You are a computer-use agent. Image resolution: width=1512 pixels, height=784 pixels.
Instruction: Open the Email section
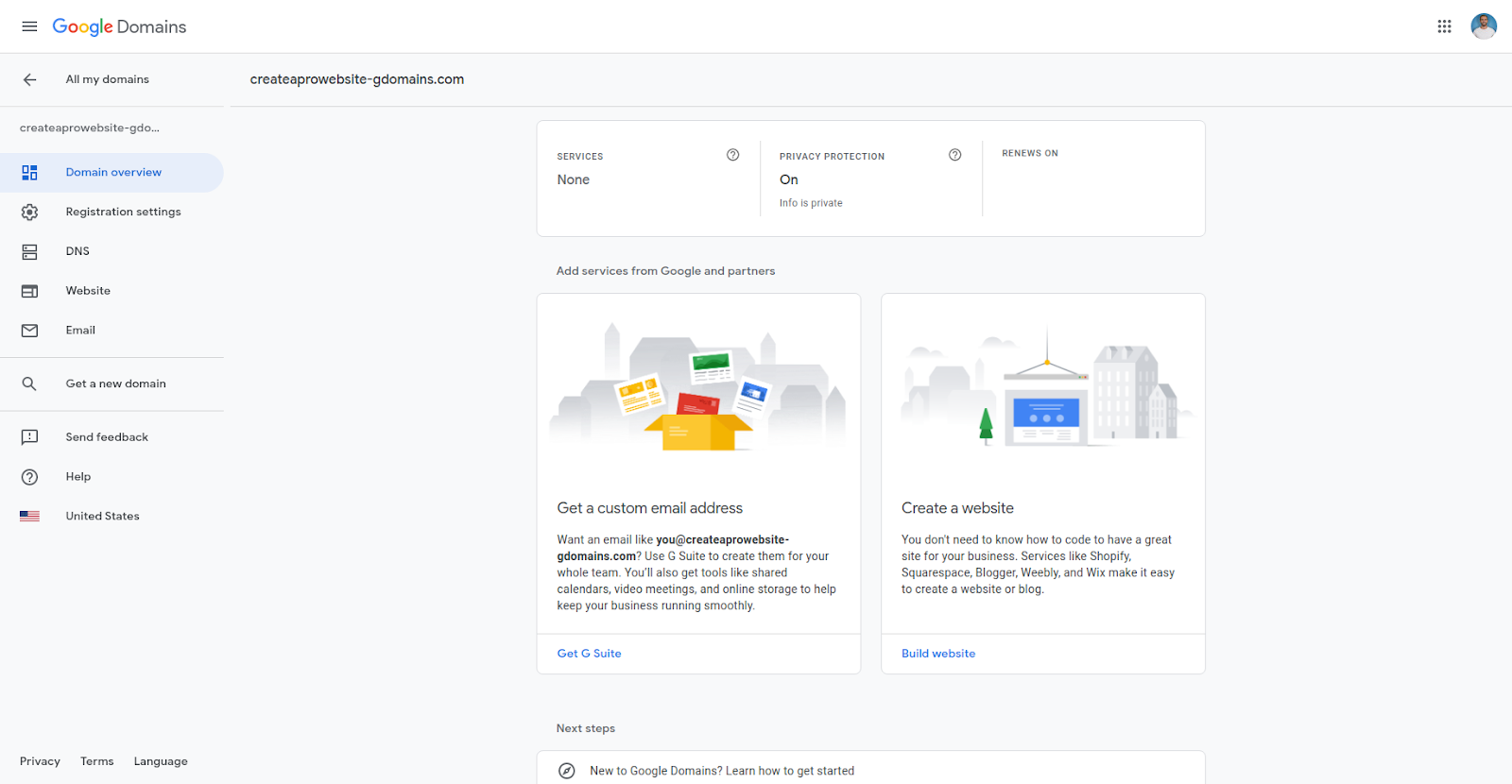112,331
